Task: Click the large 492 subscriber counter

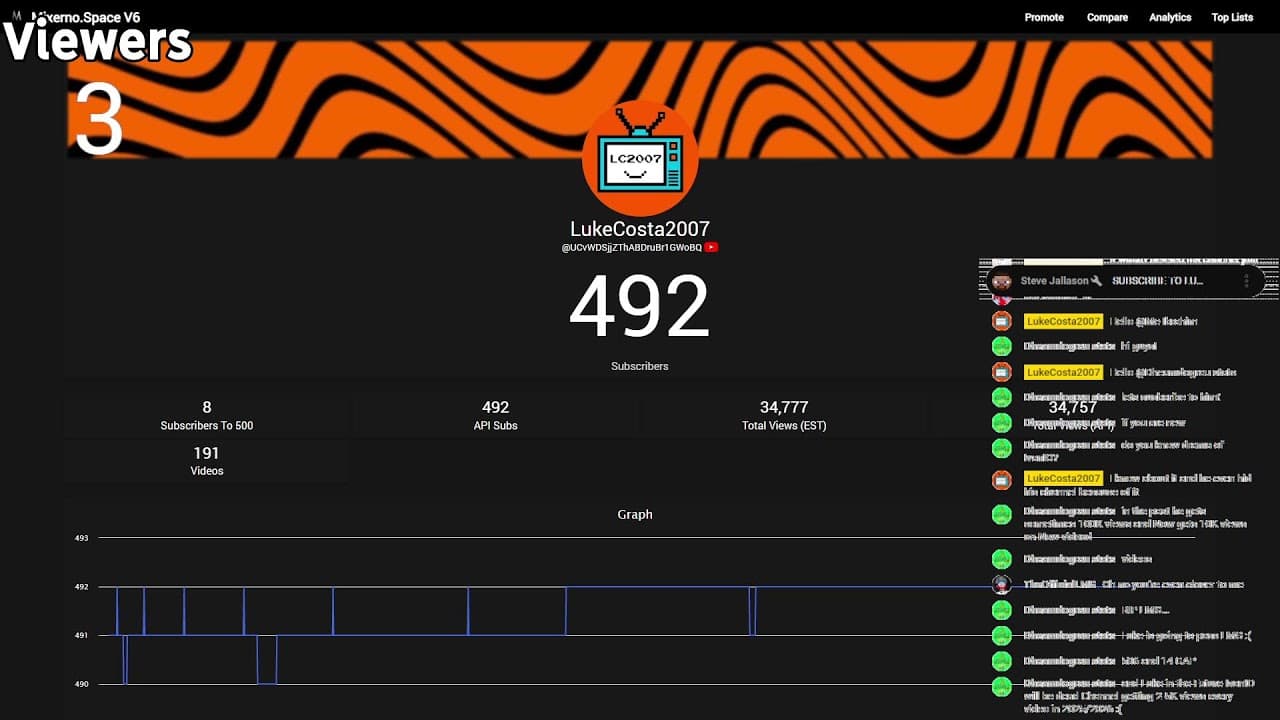Action: [640, 307]
